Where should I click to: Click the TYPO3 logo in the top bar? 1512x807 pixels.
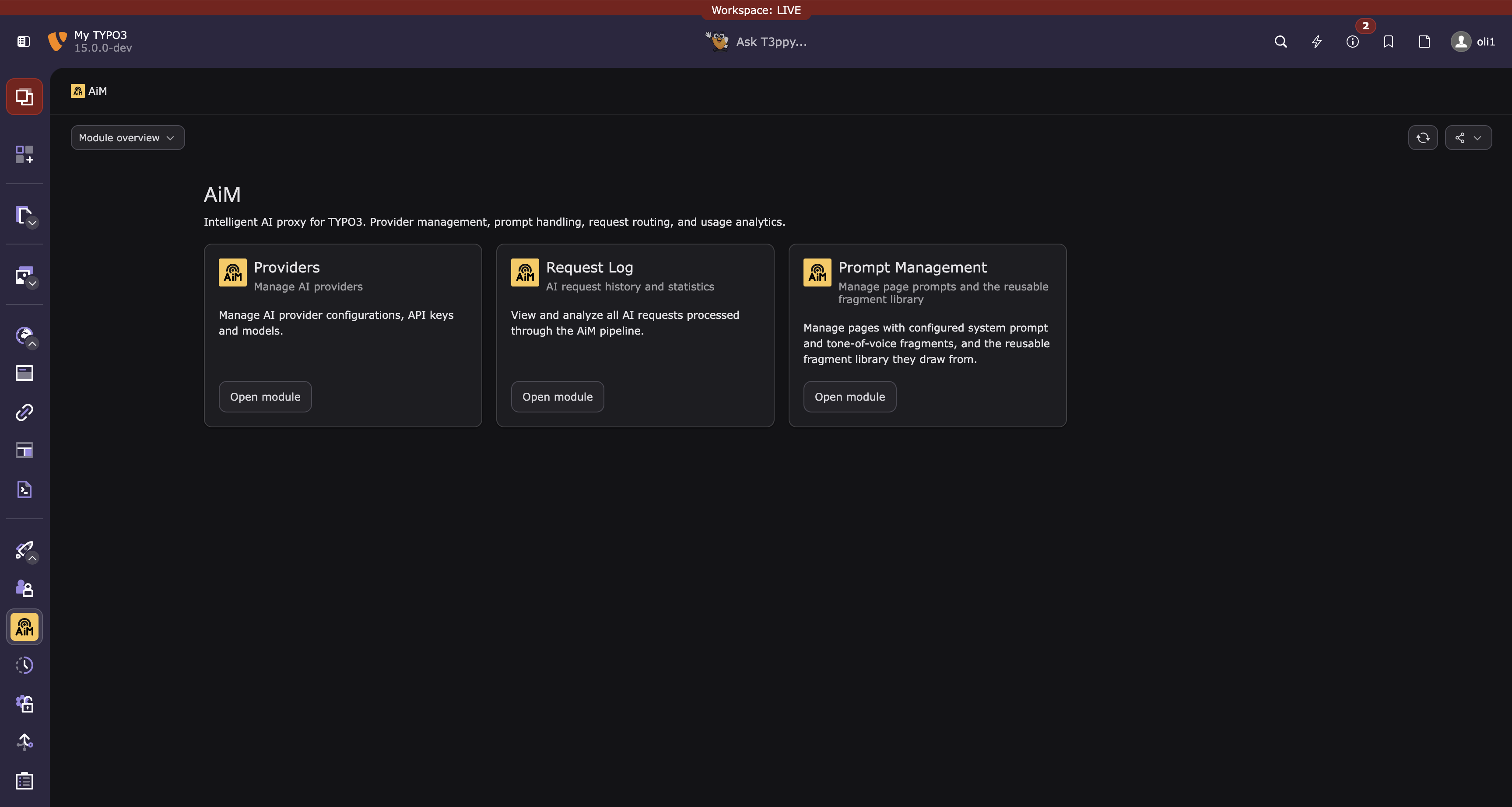57,42
